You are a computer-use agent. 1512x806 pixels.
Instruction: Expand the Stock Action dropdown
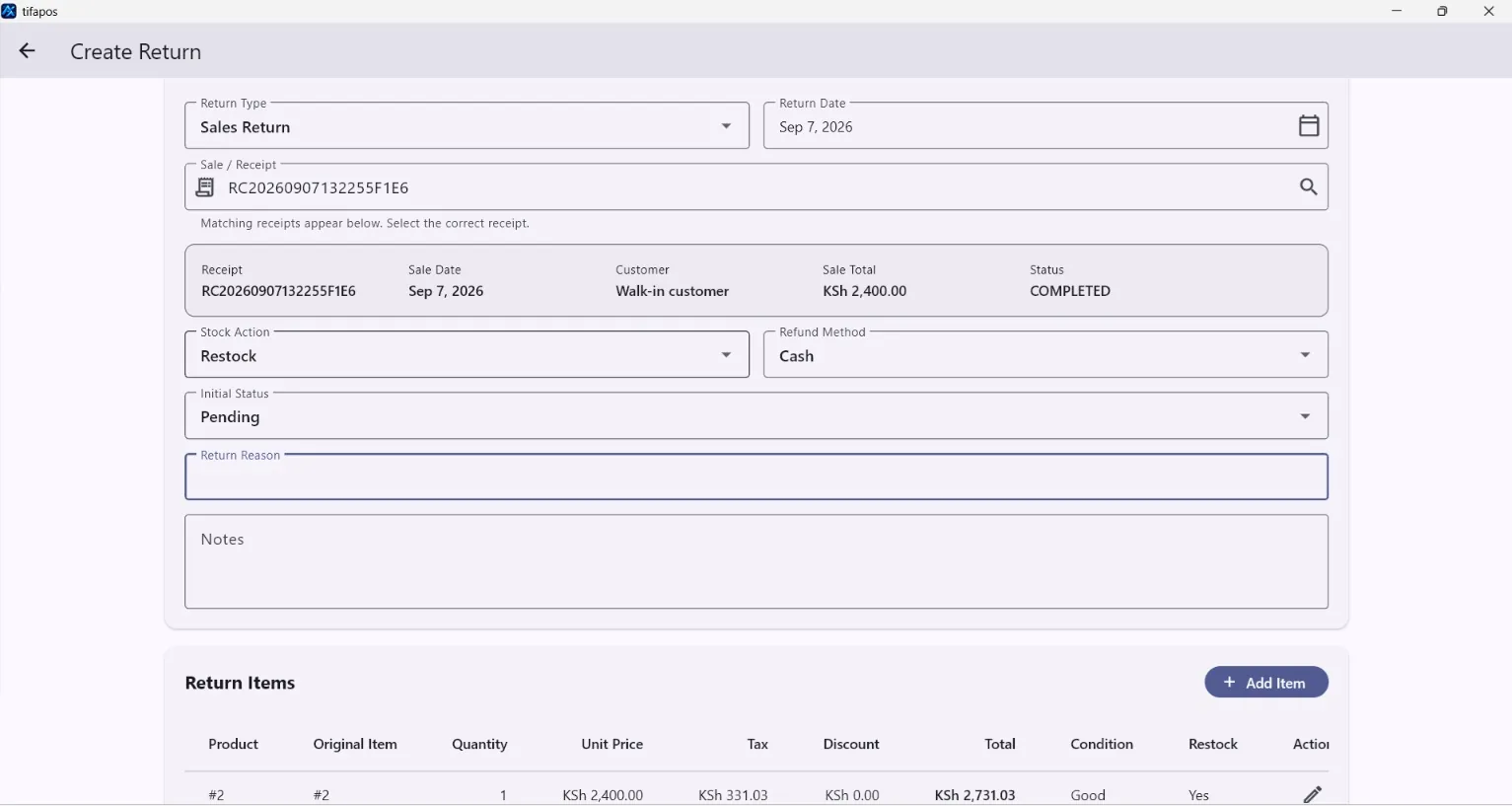(467, 355)
